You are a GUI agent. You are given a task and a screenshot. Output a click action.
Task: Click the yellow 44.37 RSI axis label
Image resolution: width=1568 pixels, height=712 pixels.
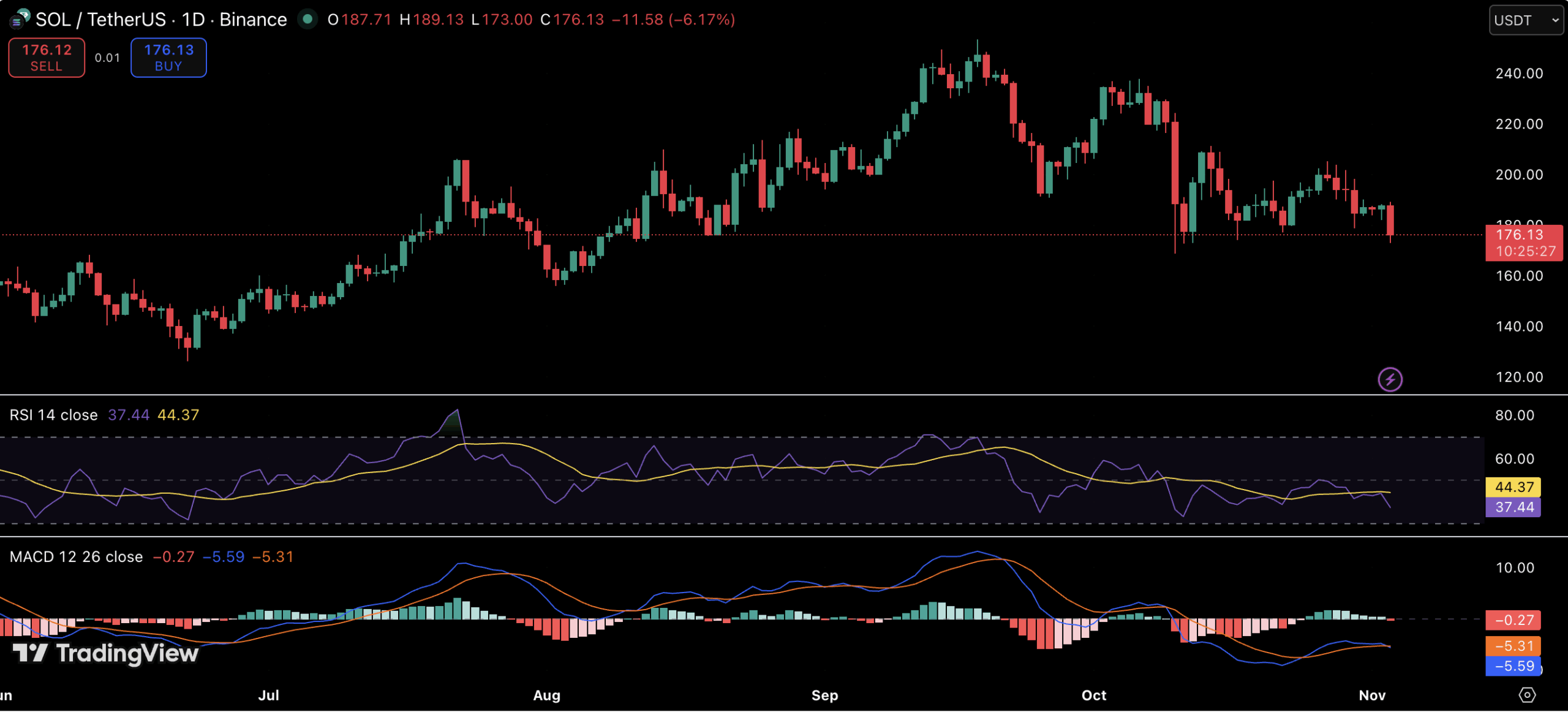pos(1513,487)
